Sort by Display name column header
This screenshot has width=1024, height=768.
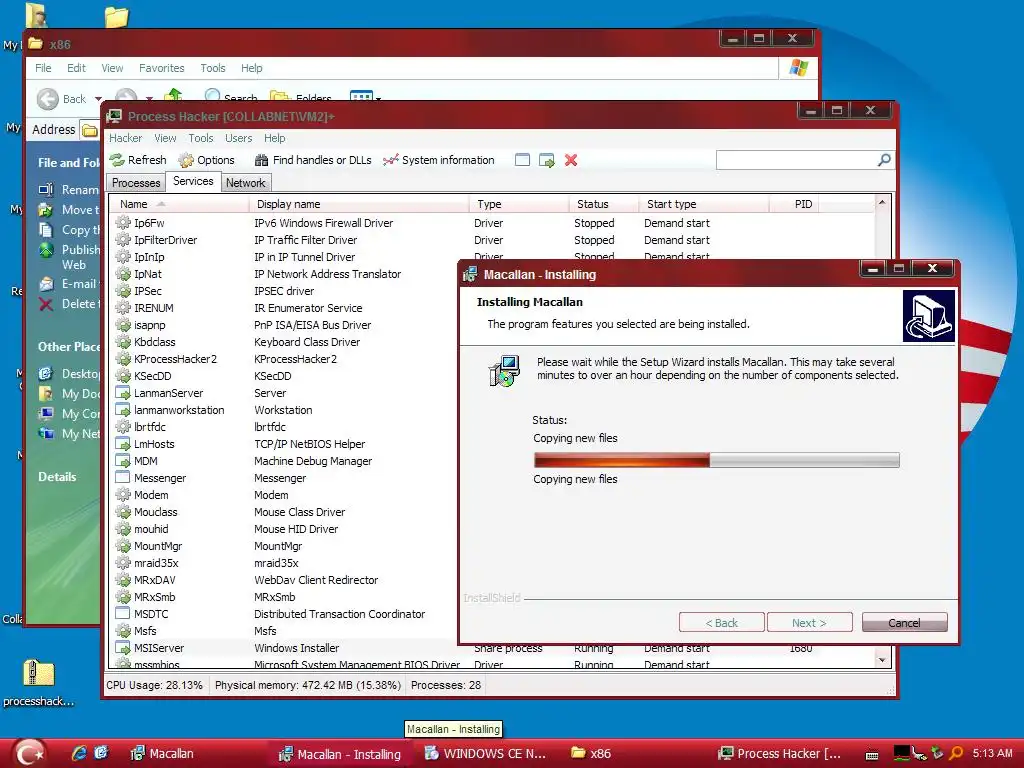359,204
